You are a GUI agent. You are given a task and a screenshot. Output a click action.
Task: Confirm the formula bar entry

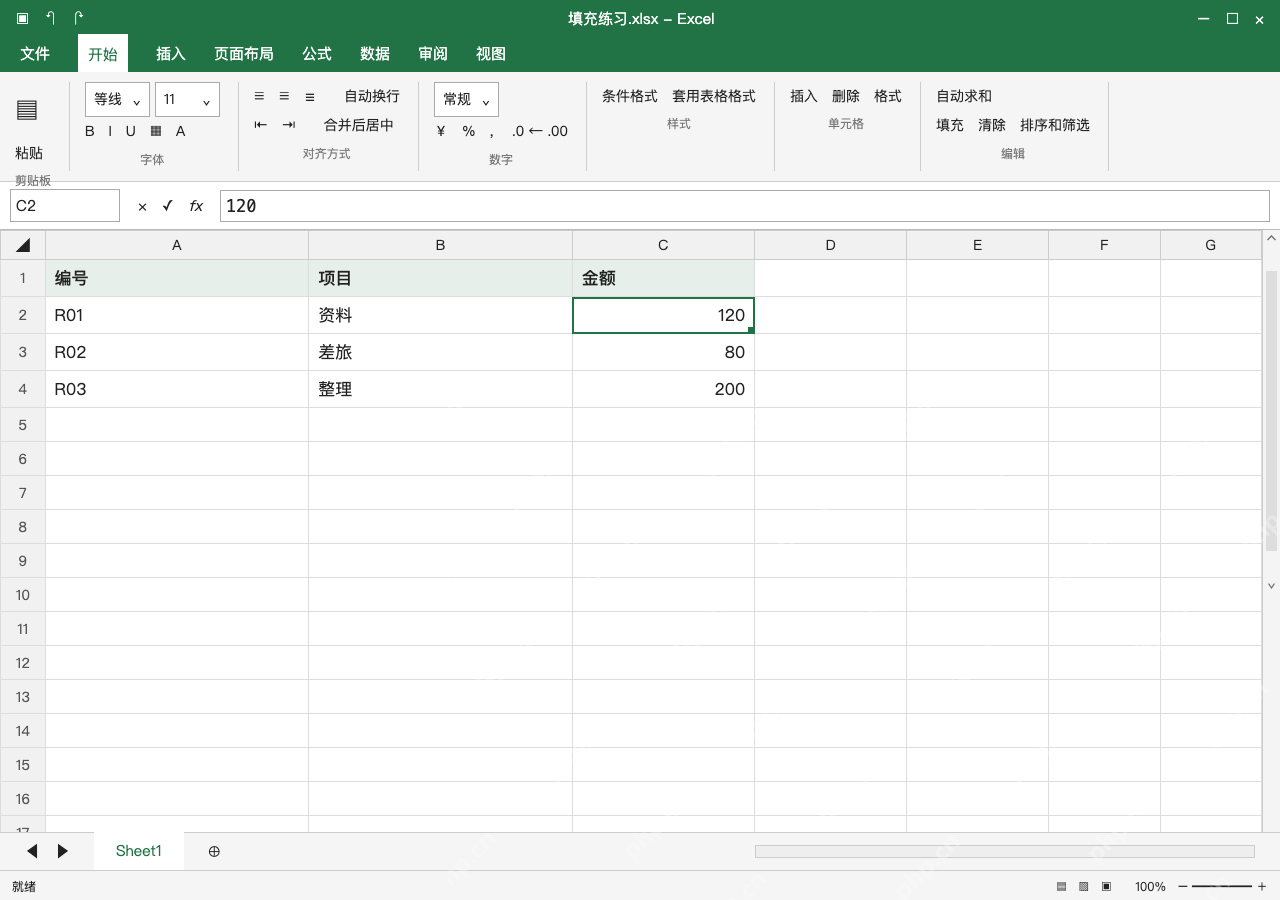coord(167,206)
